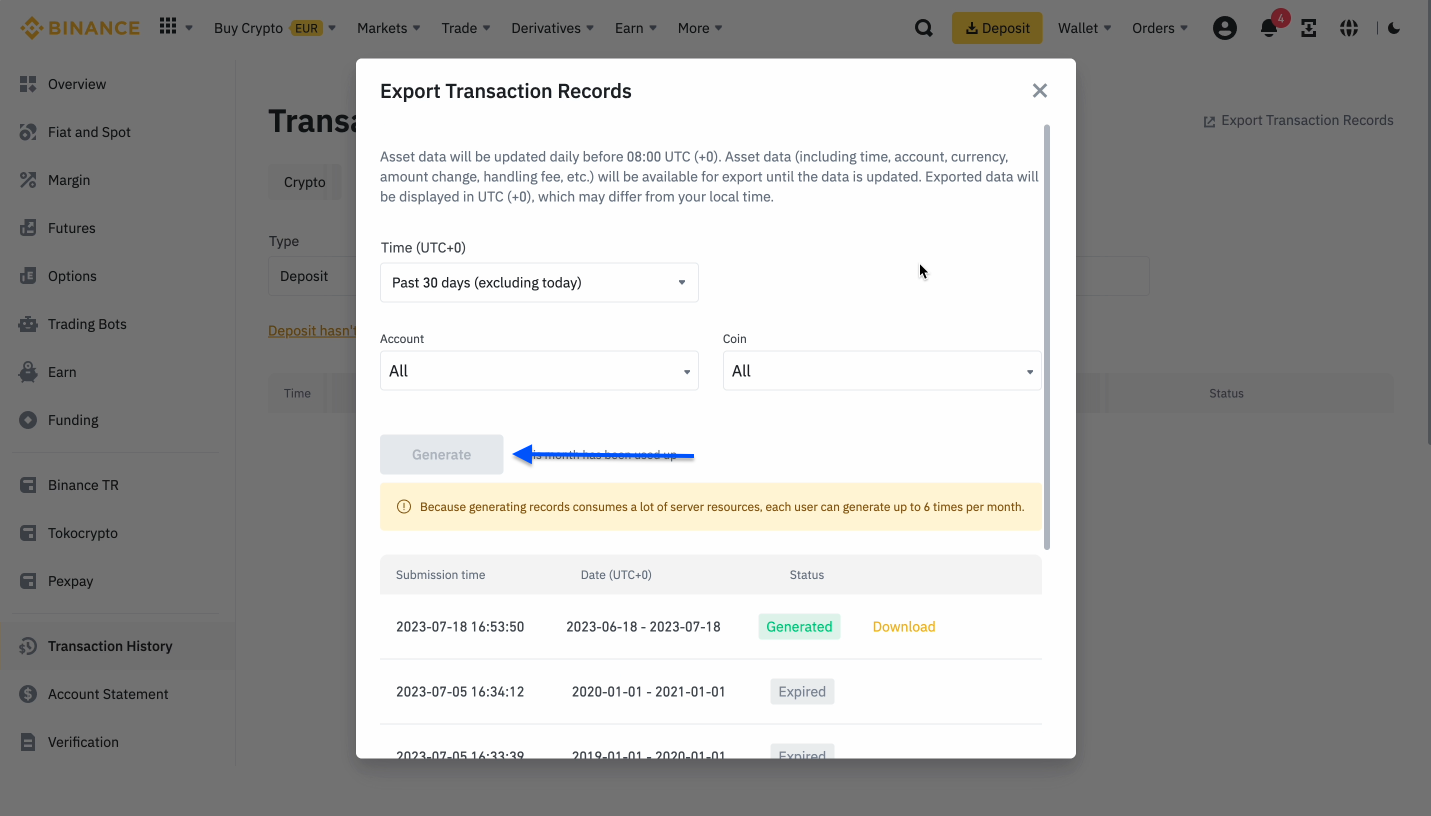The height and width of the screenshot is (816, 1431).
Task: Click date range 2020-01-01 - 2021-01-01
Action: click(649, 692)
